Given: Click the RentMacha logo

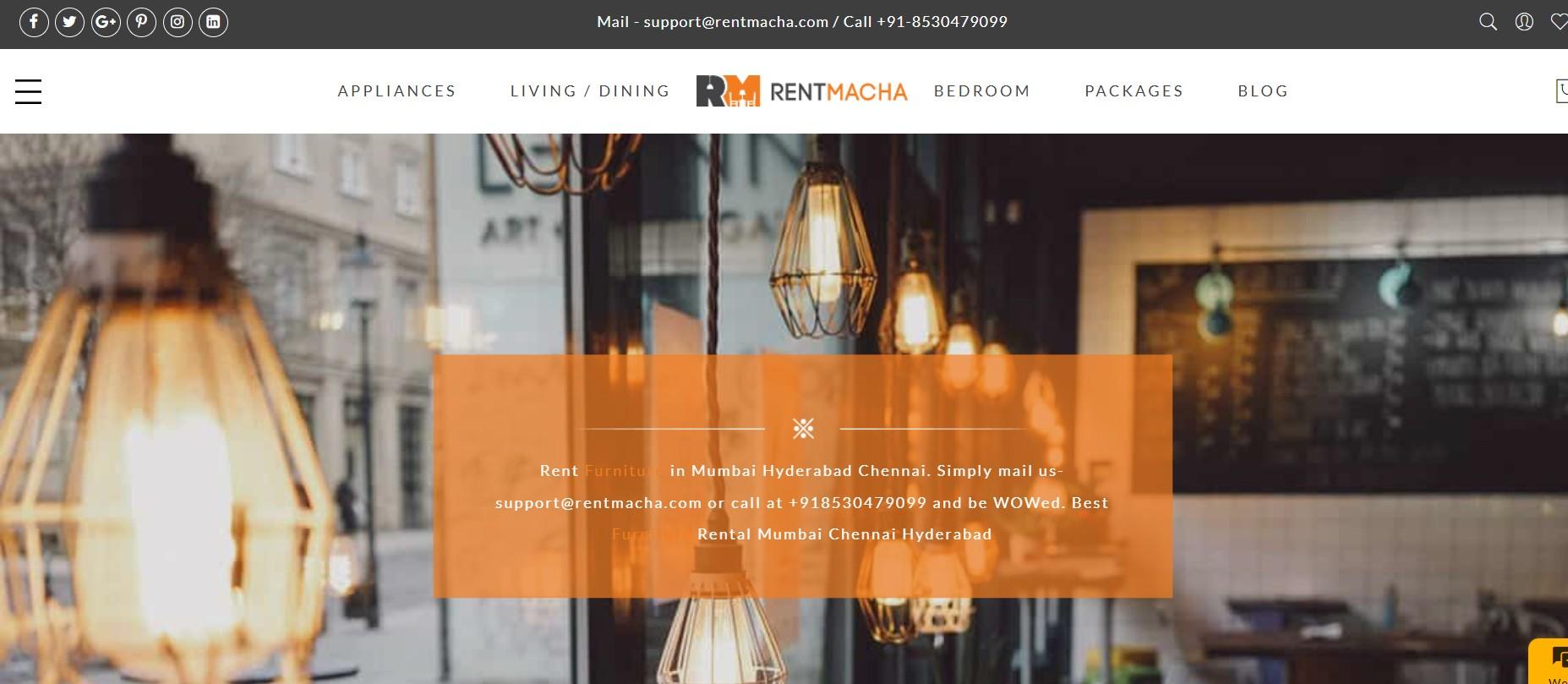Looking at the screenshot, I should [x=801, y=91].
